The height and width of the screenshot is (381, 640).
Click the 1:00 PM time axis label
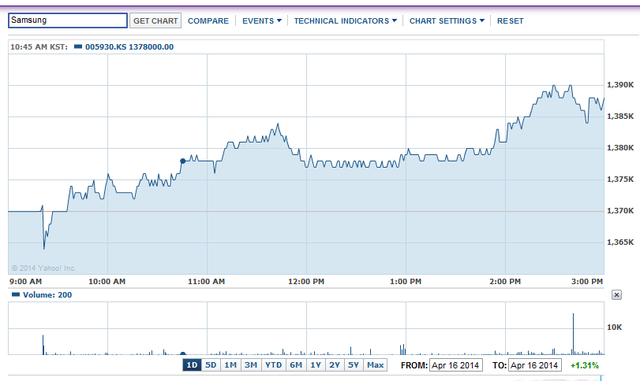[405, 281]
